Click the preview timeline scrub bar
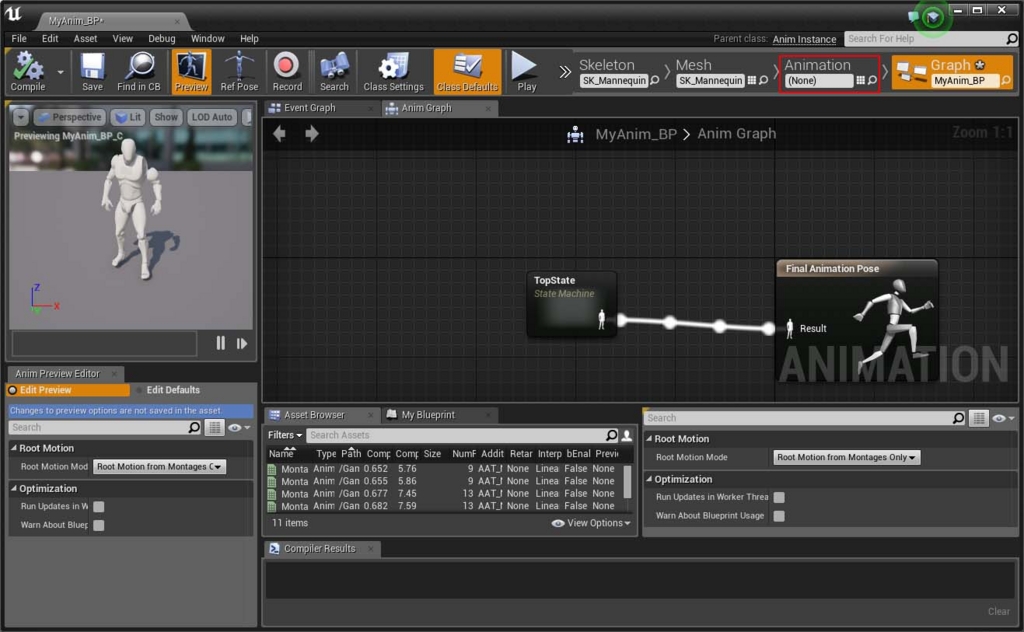 [104, 343]
